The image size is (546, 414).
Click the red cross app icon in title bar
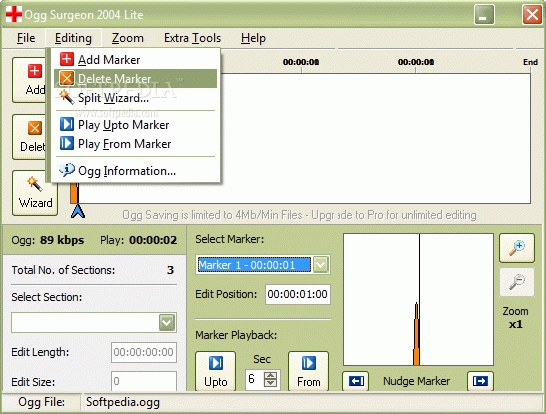14,15
